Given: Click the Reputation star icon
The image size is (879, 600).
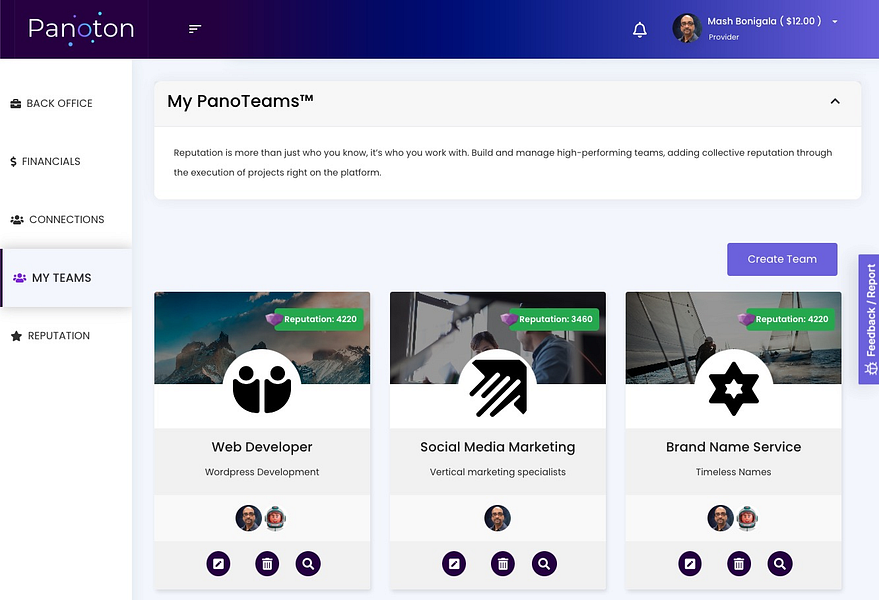Looking at the screenshot, I should click(16, 336).
